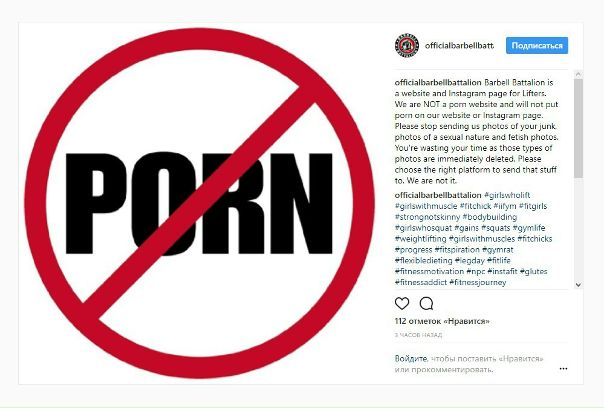This screenshot has height=408, width=604.
Task: Open the #strongnotskinny hashtag
Action: (428, 217)
